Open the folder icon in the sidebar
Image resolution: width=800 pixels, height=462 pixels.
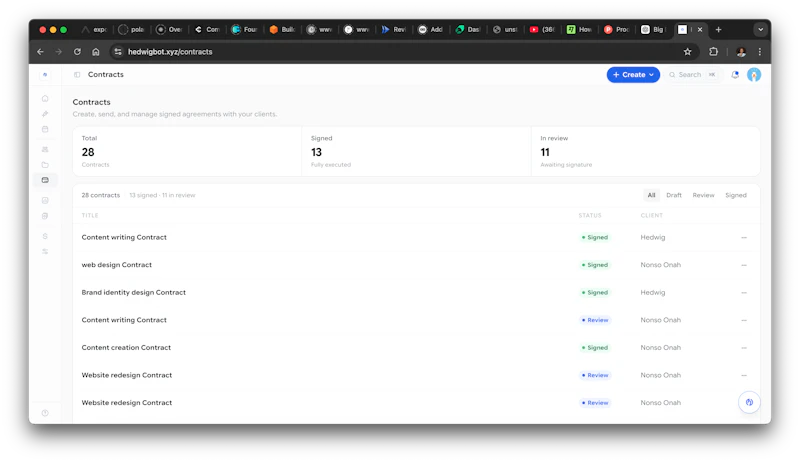[45, 165]
